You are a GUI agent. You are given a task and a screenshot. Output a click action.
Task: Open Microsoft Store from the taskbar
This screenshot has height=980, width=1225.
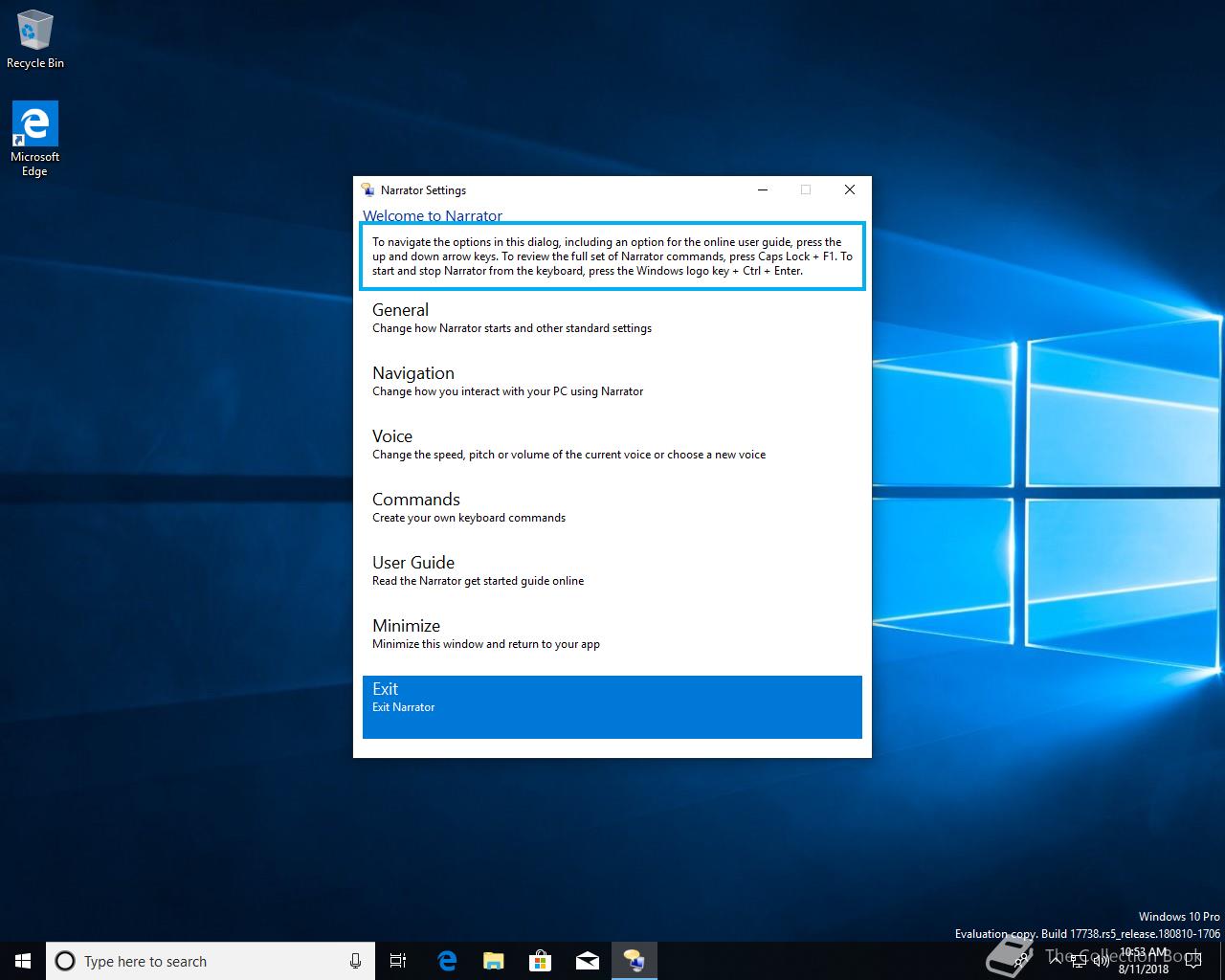pyautogui.click(x=540, y=961)
